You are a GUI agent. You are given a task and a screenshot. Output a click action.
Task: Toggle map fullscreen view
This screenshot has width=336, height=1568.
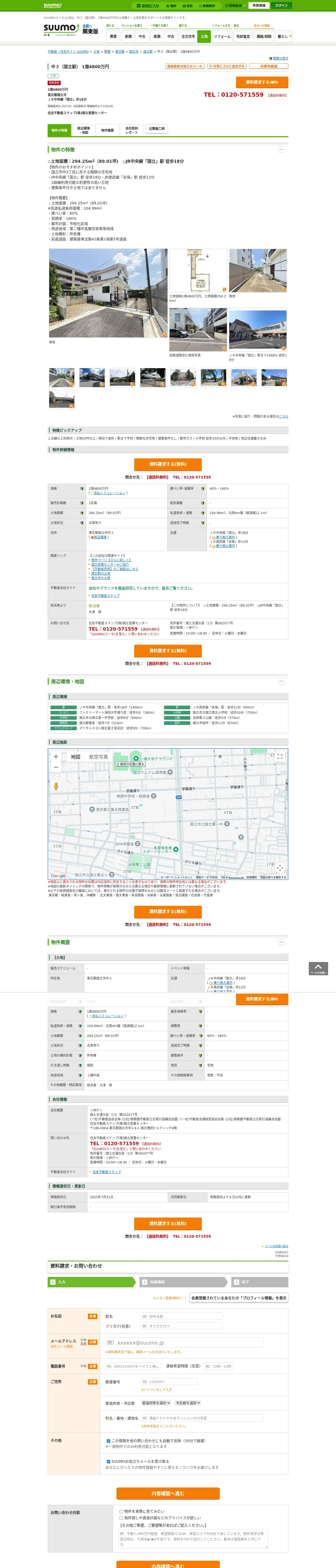280,757
